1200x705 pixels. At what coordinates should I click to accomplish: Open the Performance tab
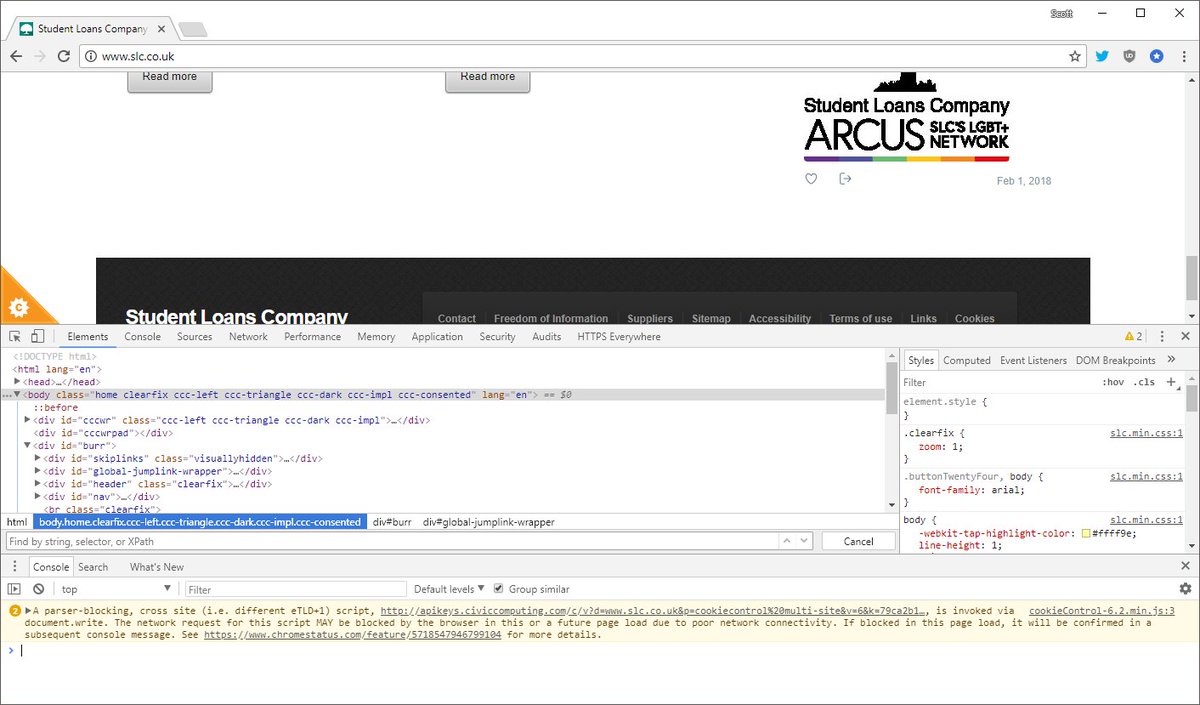tap(312, 337)
